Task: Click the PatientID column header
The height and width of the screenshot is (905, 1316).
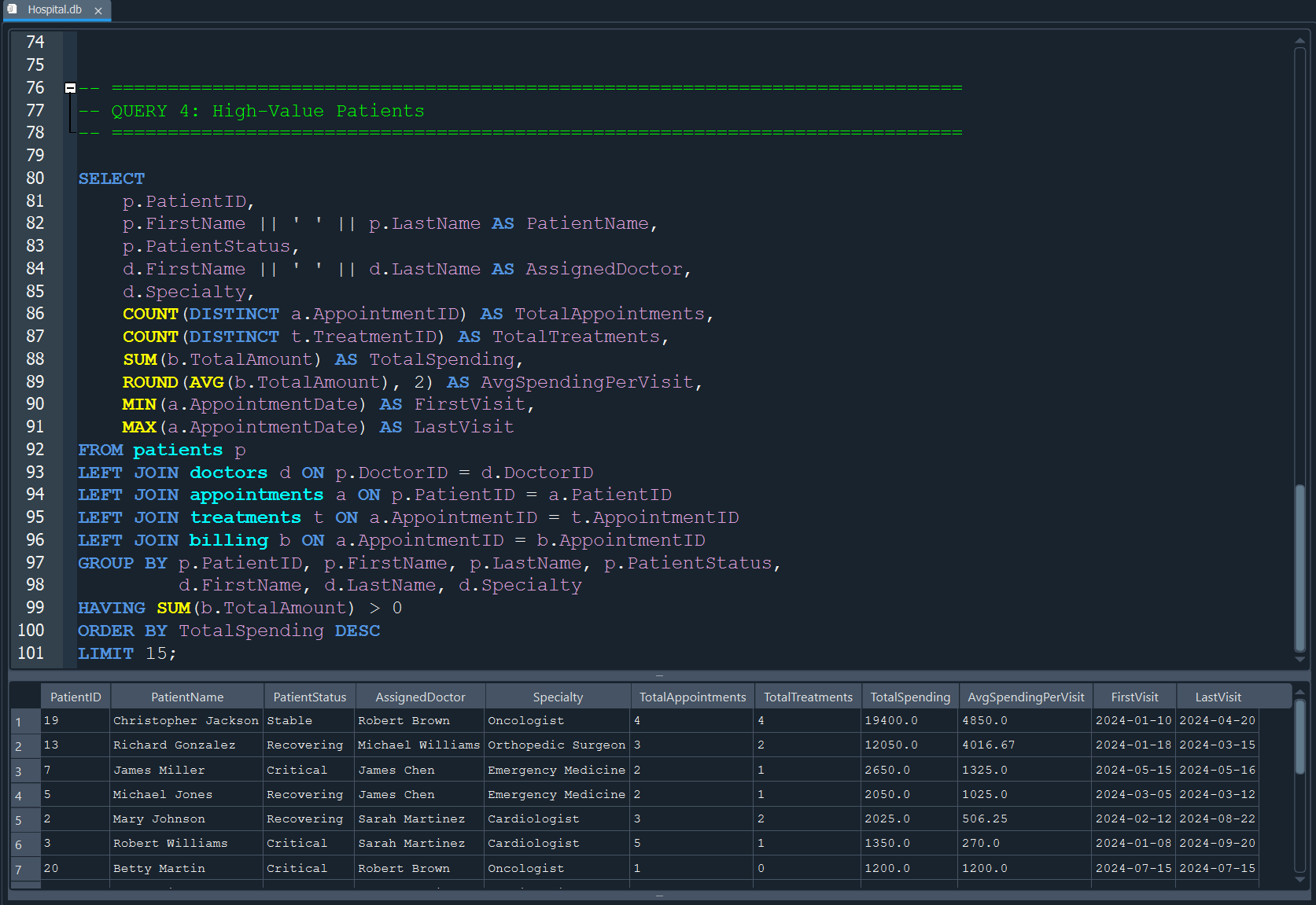Action: point(76,697)
